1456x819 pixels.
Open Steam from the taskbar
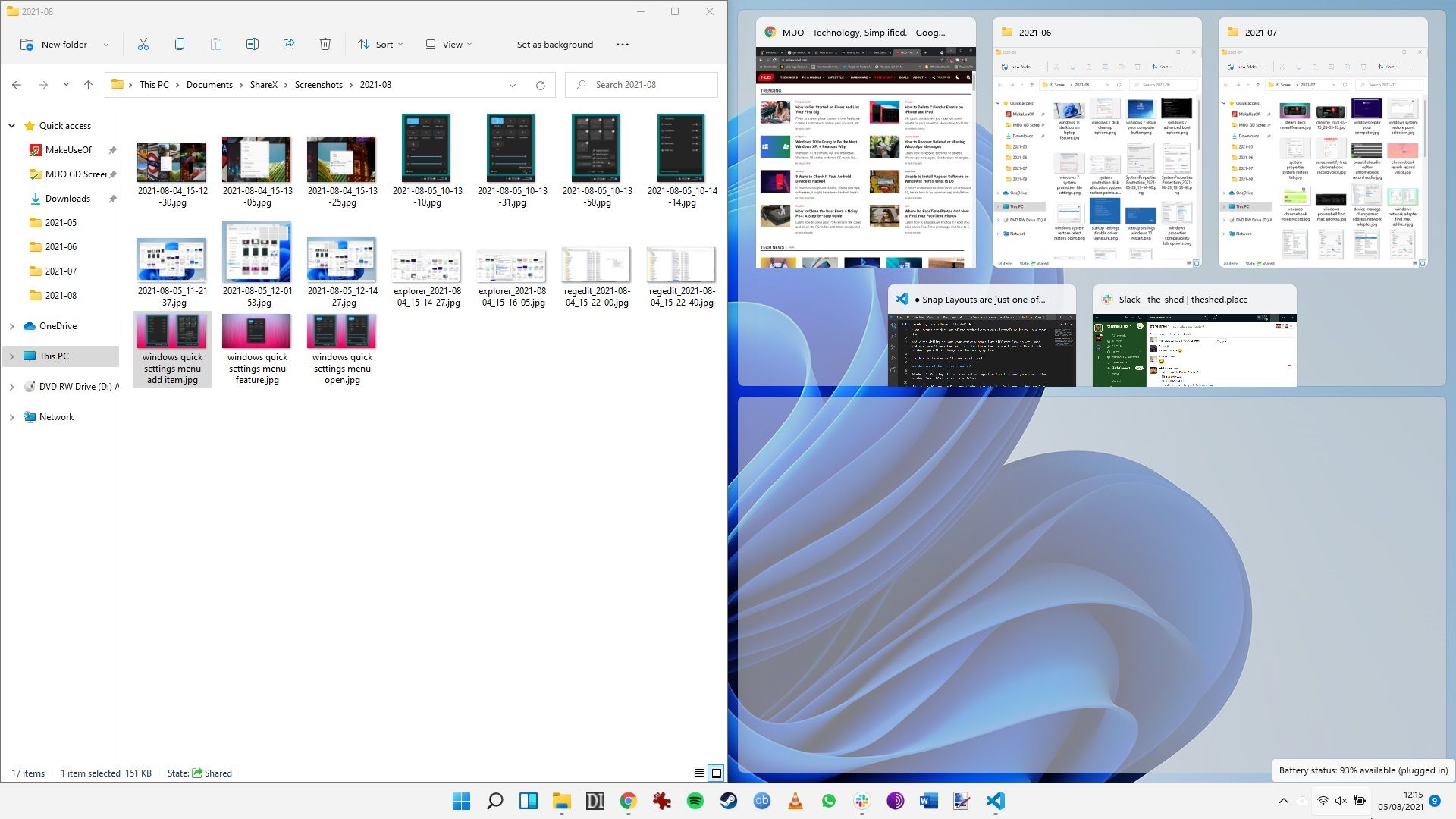click(728, 800)
